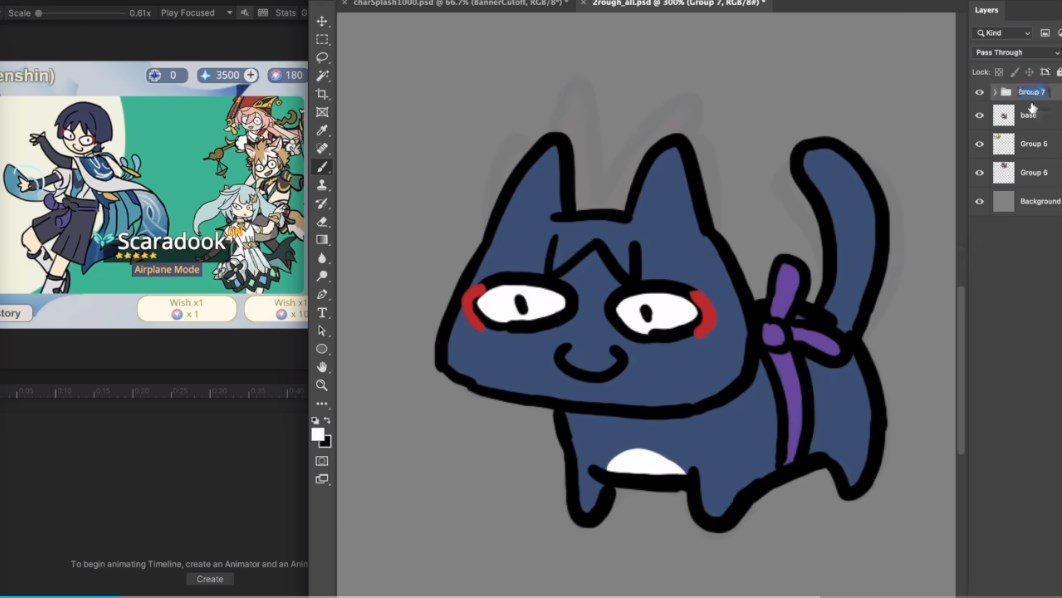Select the Clone Stamp tool
The width and height of the screenshot is (1062, 598).
322,186
